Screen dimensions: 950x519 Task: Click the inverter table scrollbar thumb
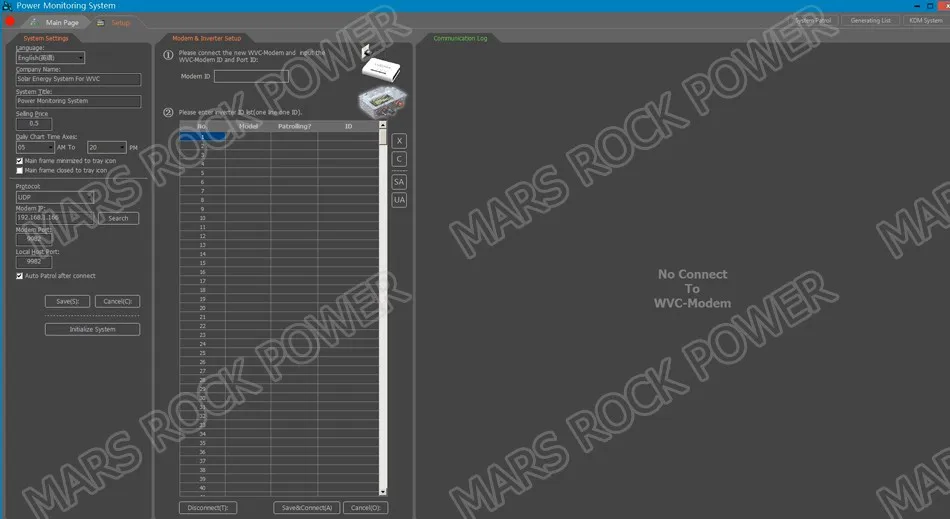(382, 137)
